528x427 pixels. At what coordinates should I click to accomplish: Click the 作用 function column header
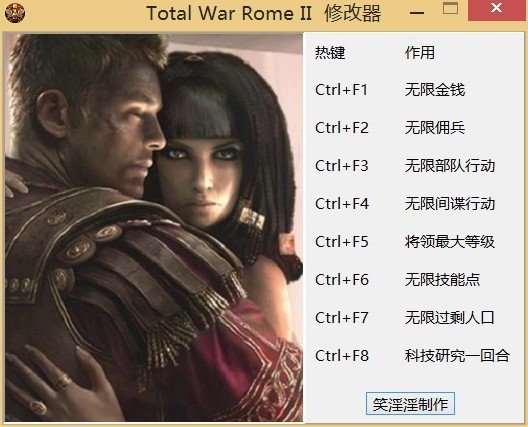coord(420,53)
